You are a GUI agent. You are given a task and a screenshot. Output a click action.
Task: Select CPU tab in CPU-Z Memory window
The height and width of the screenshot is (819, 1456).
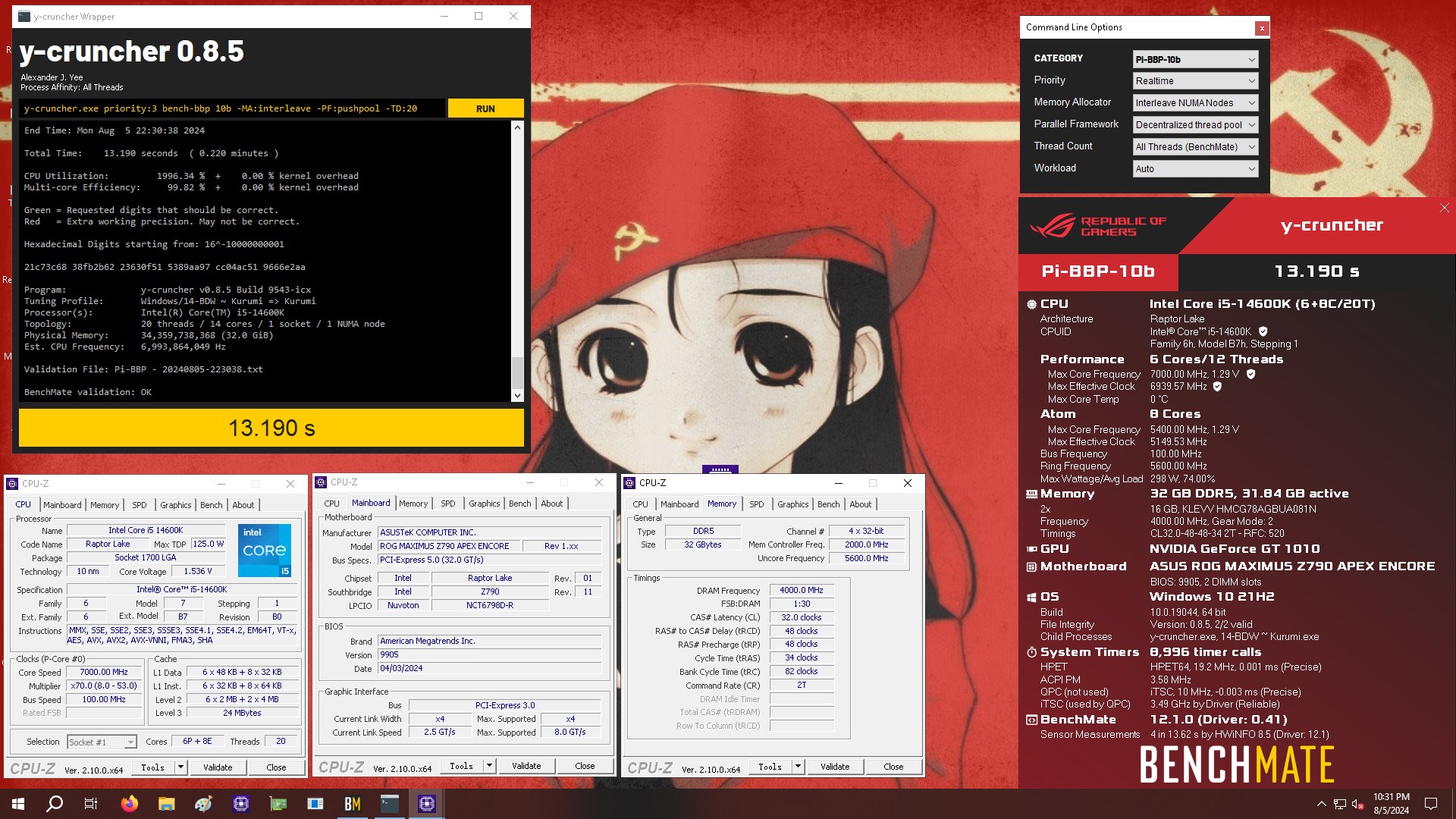[x=641, y=504]
